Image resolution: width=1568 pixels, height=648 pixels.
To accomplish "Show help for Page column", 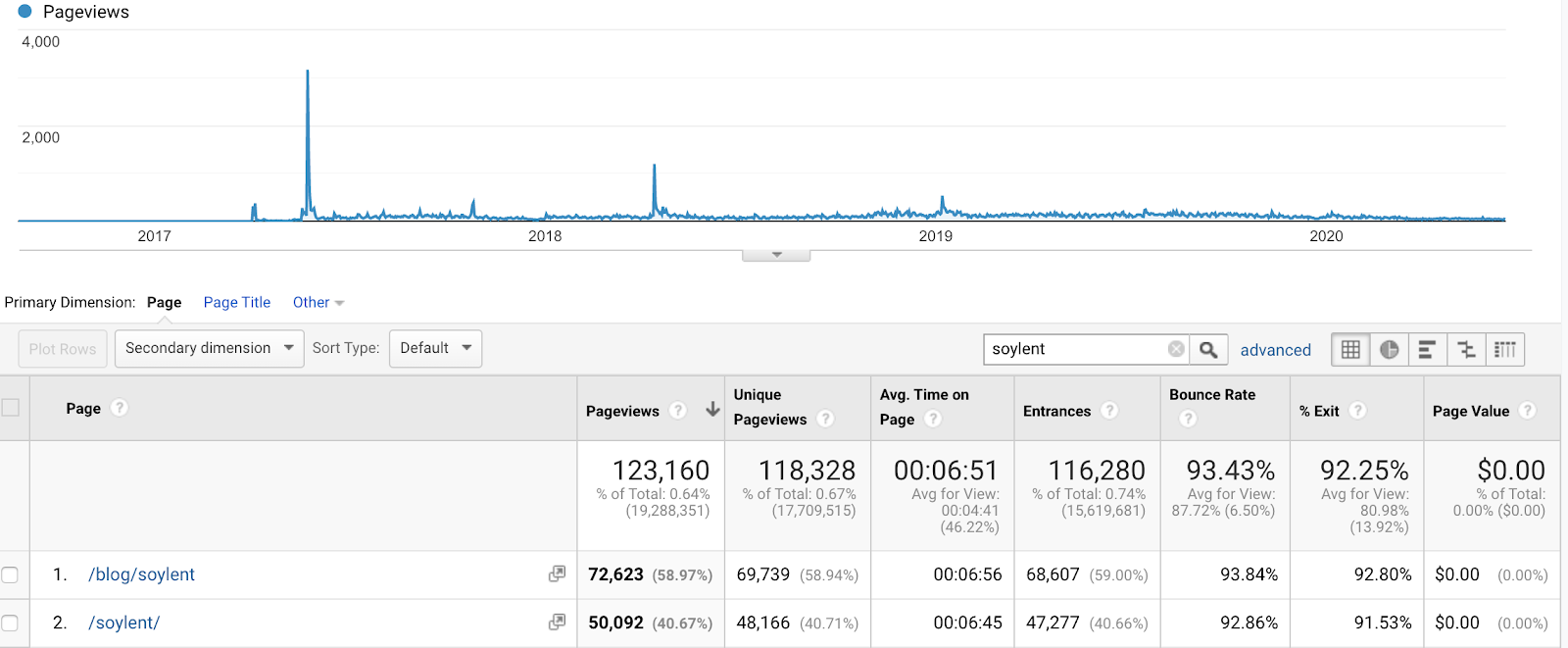I will (120, 408).
